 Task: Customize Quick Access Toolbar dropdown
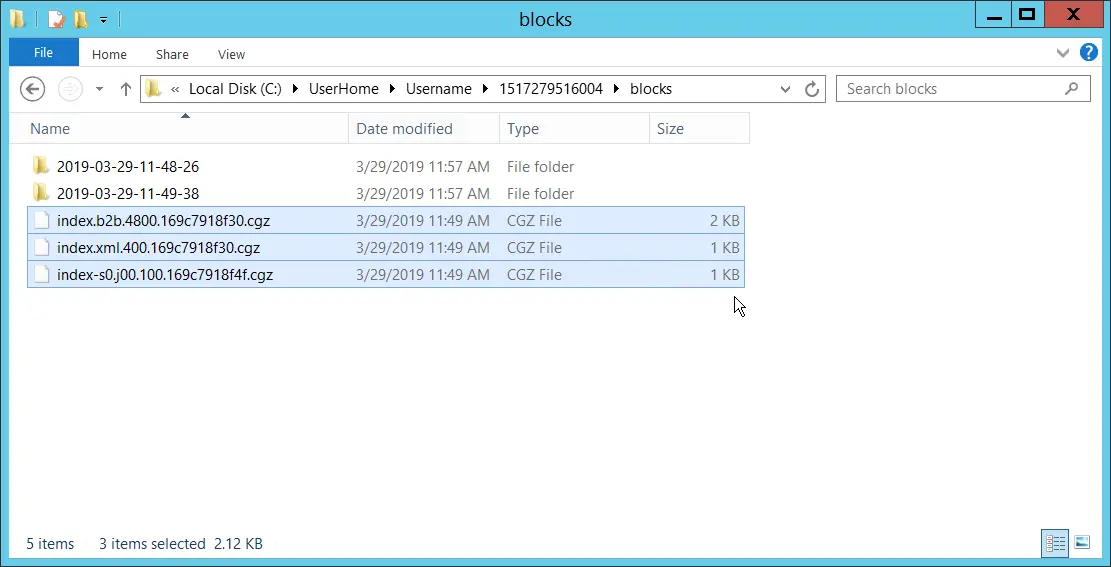coord(103,19)
